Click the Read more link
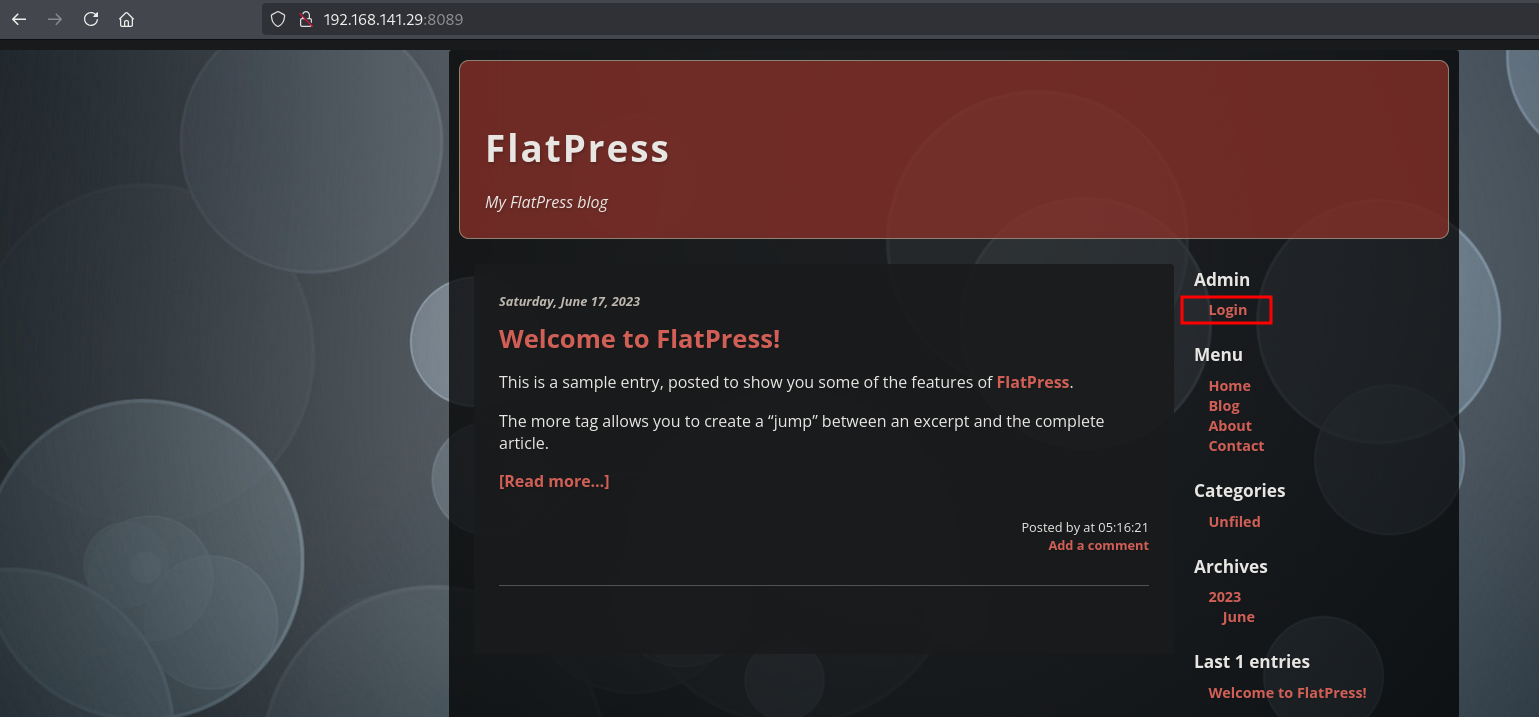The height and width of the screenshot is (717, 1539). [554, 481]
